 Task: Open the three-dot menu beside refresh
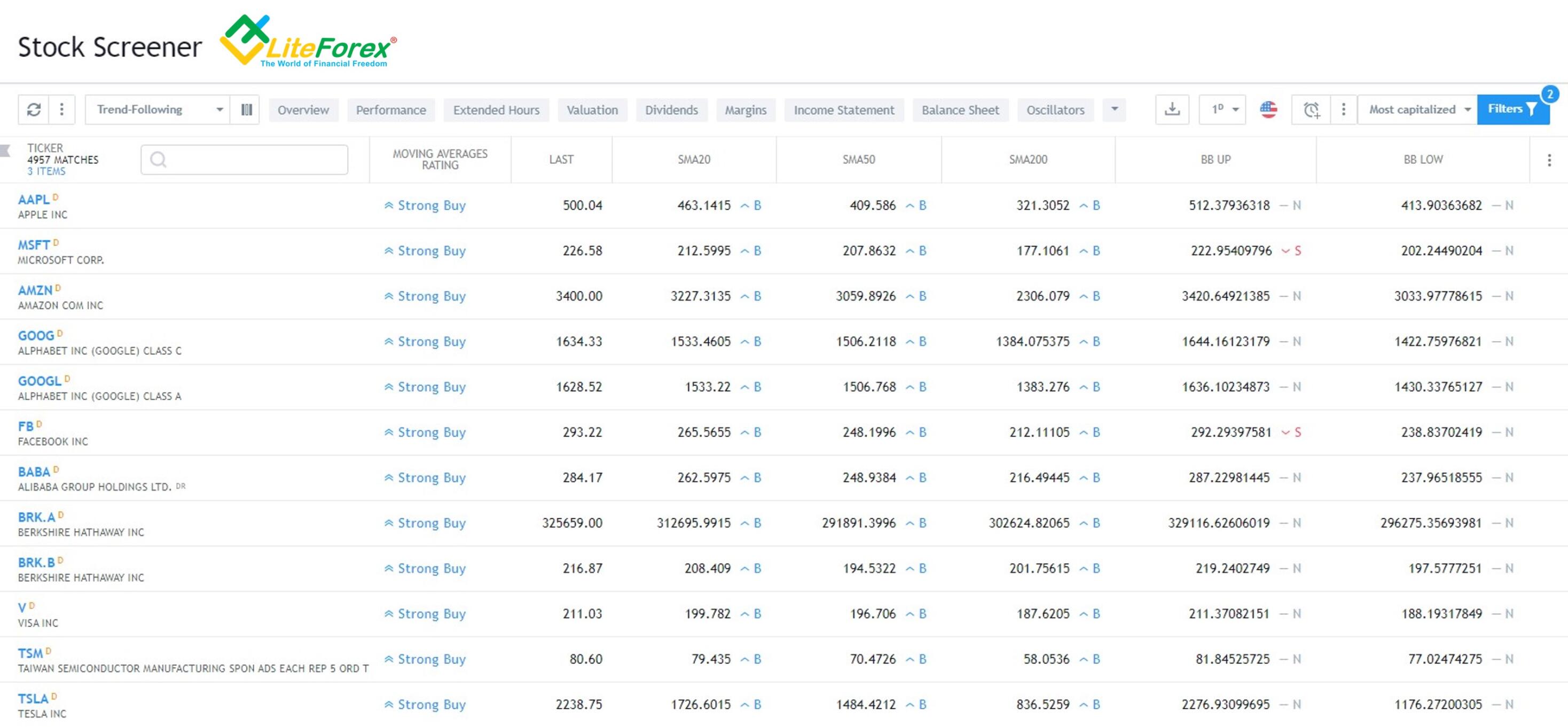click(x=61, y=109)
